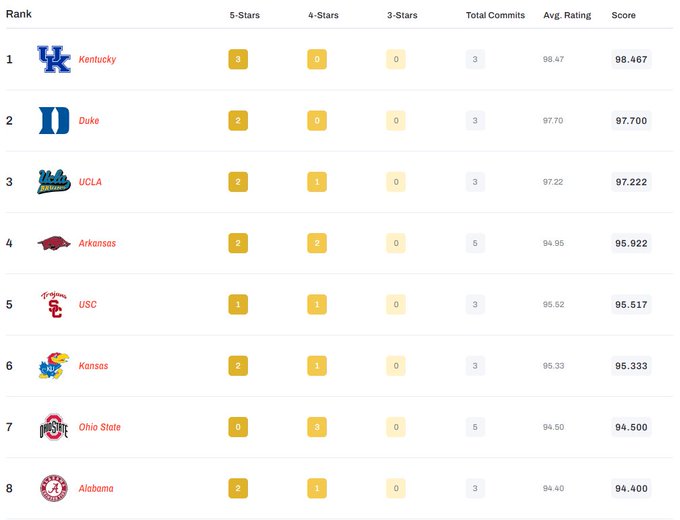
Task: Click Ohio State's 5-star count badge
Action: click(x=238, y=427)
